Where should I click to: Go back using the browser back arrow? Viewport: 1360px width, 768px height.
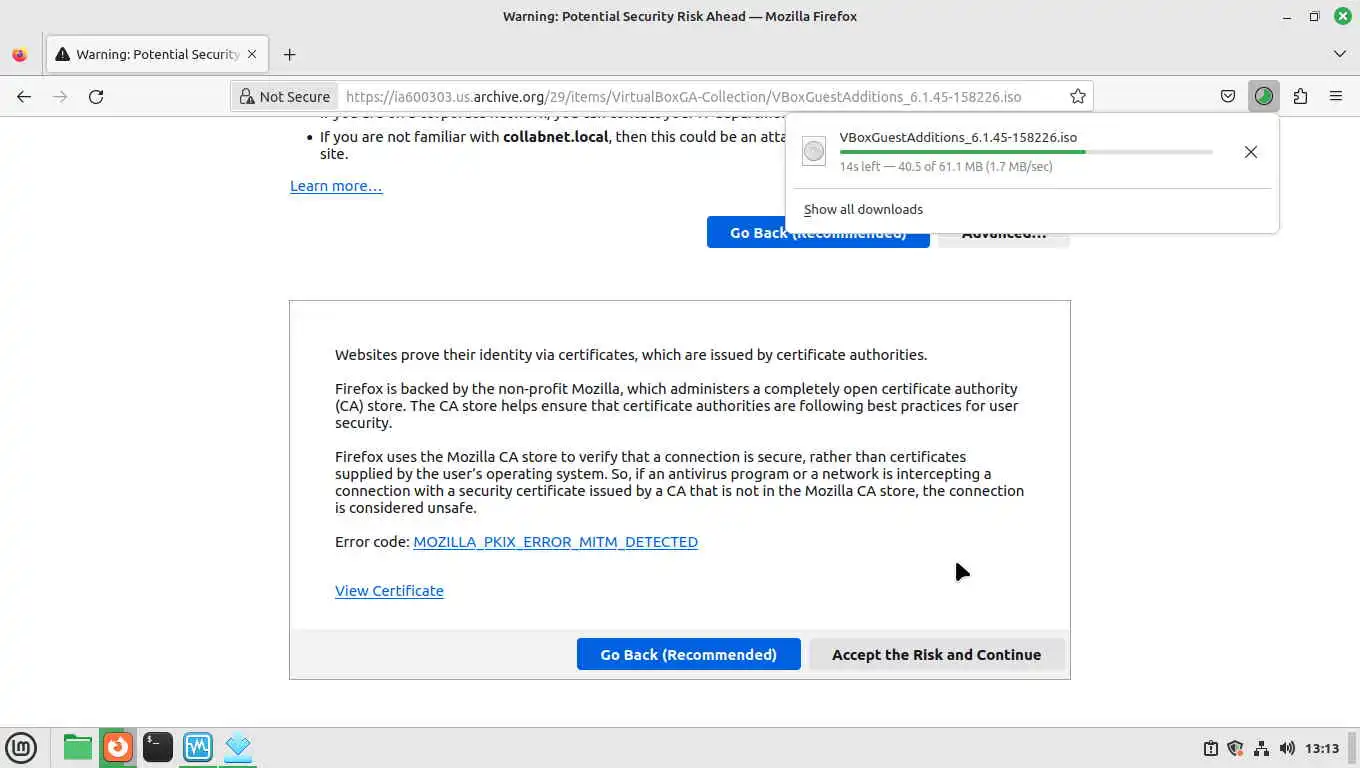click(24, 97)
